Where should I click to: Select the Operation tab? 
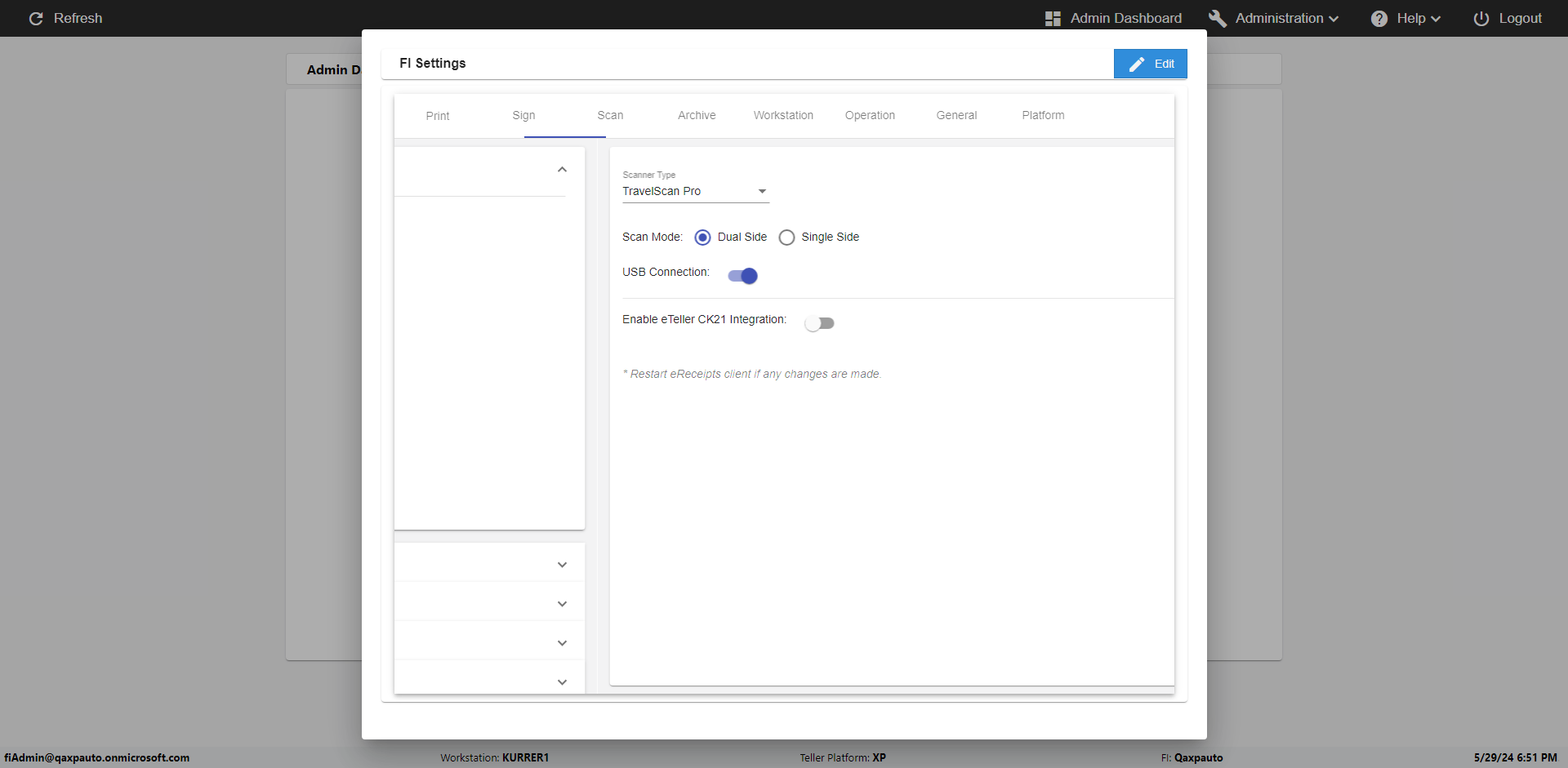[870, 116]
